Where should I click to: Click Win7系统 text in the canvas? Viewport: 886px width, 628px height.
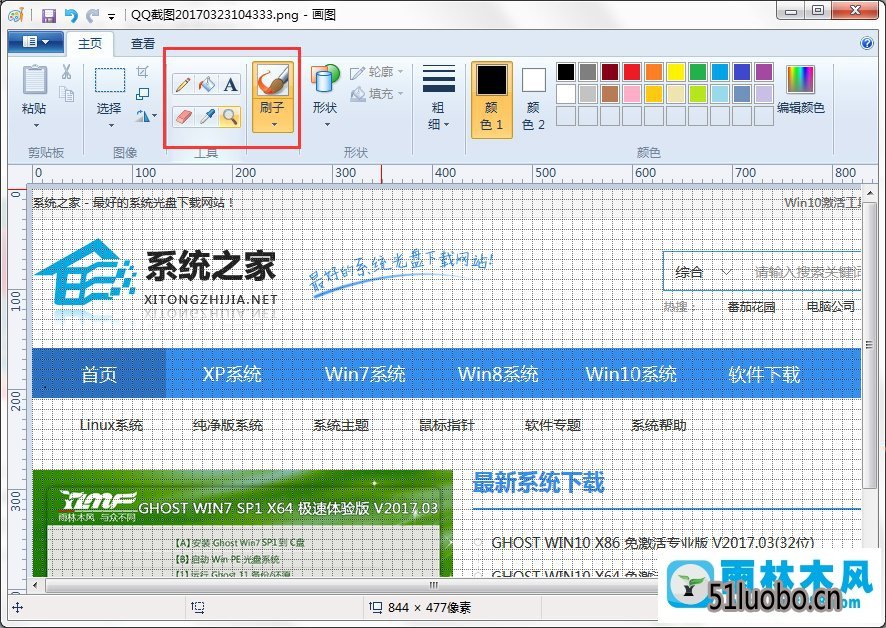click(x=365, y=374)
